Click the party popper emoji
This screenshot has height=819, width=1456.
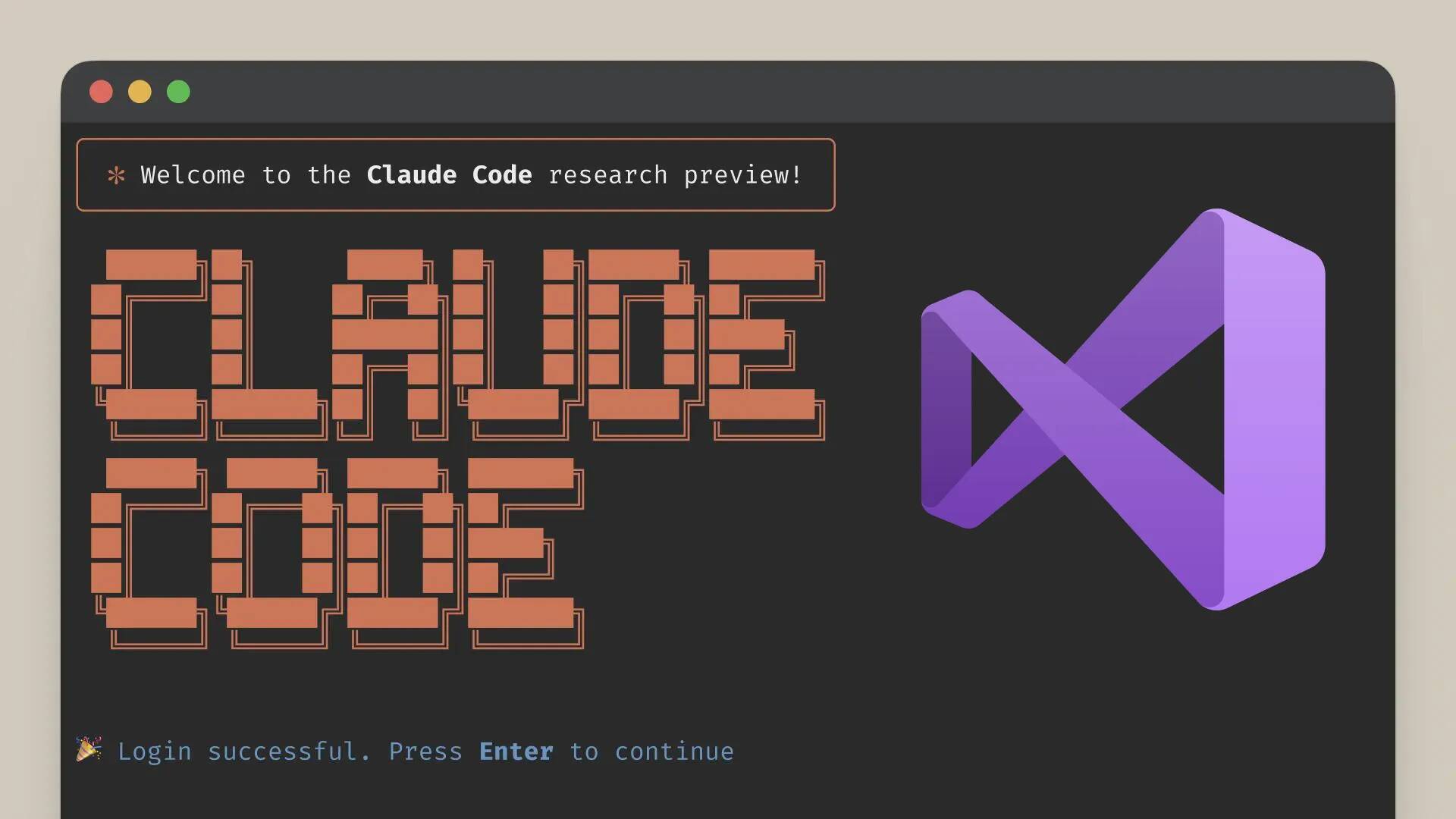(89, 749)
